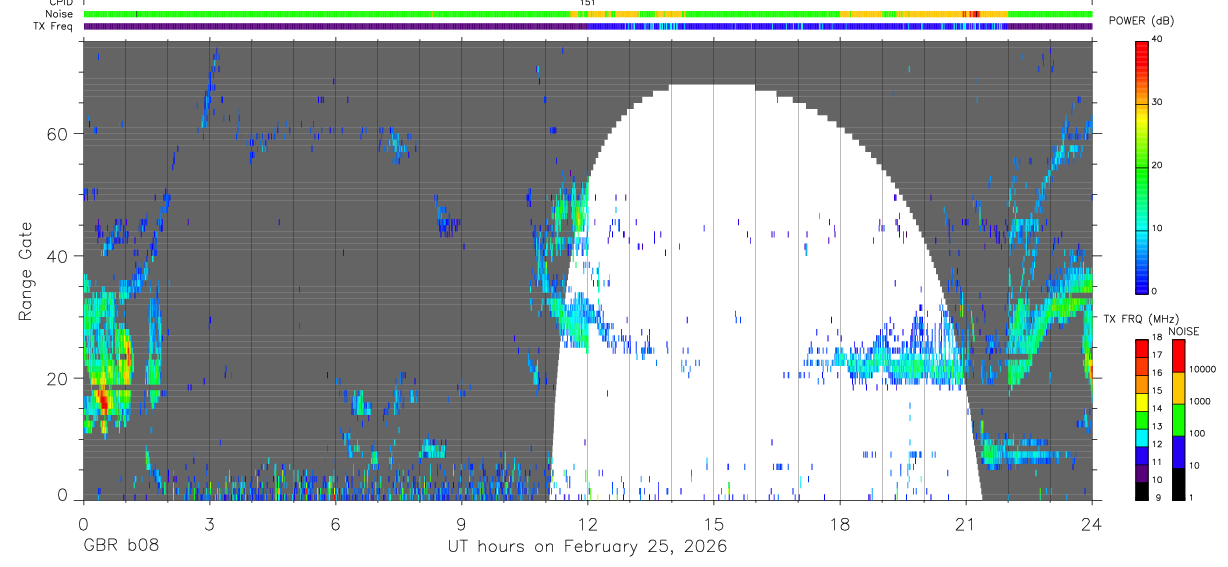This screenshot has width=1228, height=567.
Task: Click the NOISE legend color bar
Action: pyautogui.click(x=1179, y=419)
